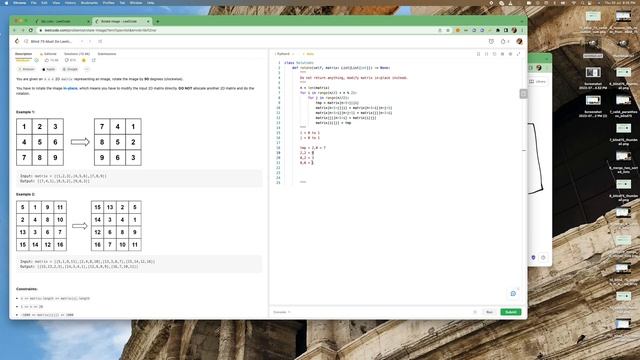640x360 pixels.
Task: Star this problem as favorite
Action: tap(84, 60)
